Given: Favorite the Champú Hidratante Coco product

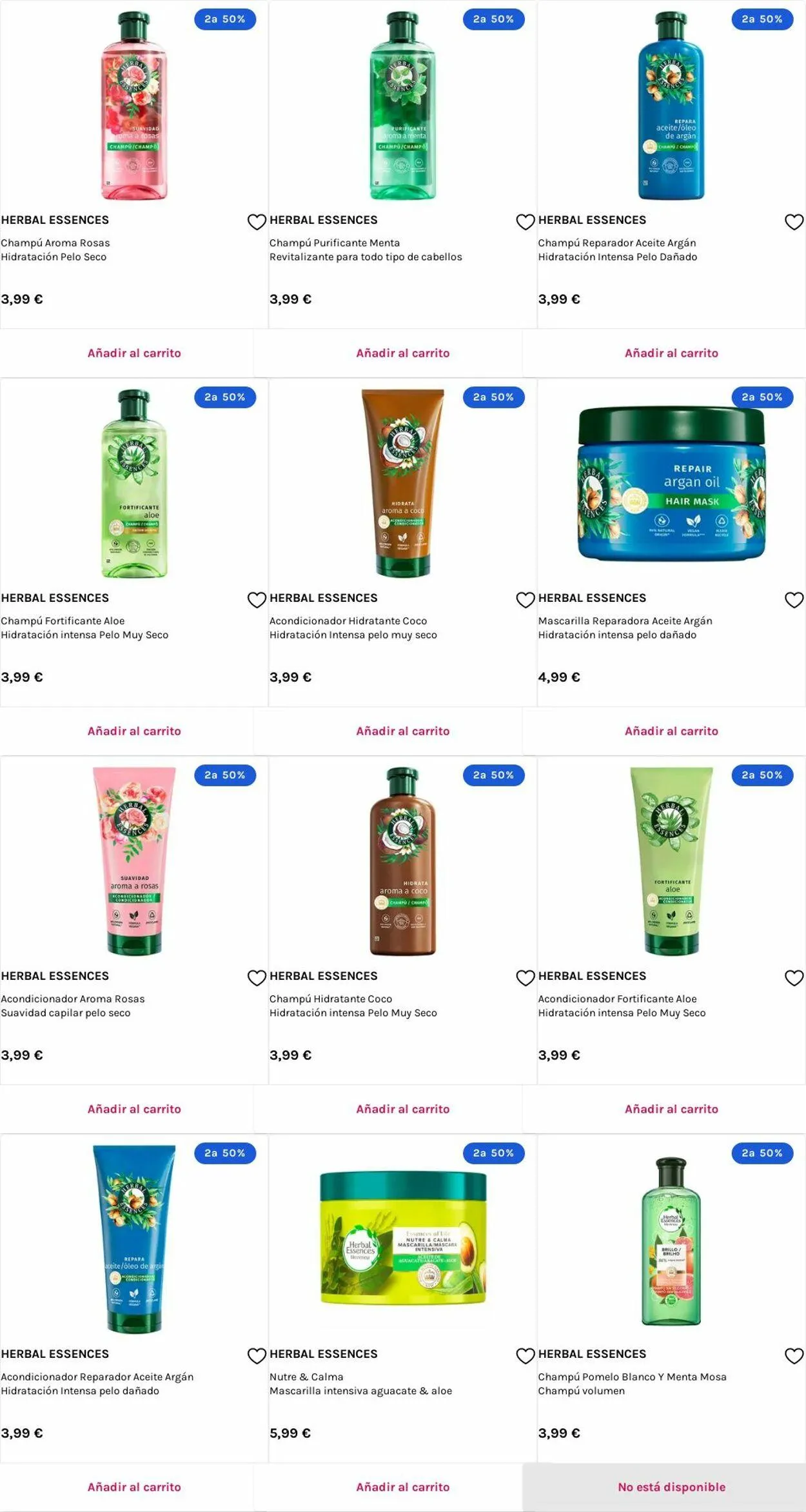Looking at the screenshot, I should [526, 978].
